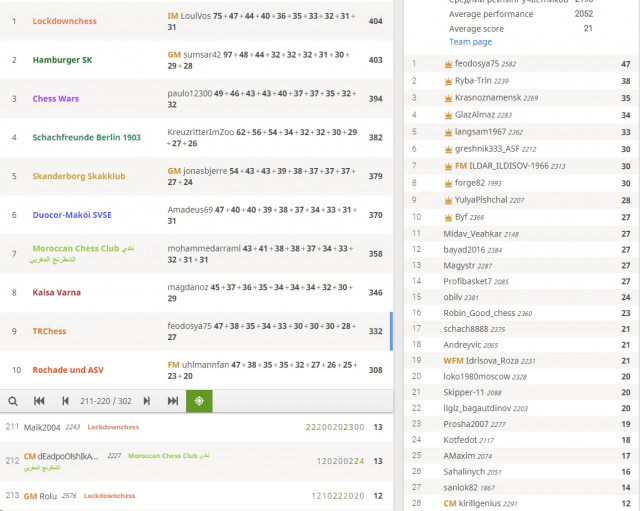Select Kotfedot in team list

pos(460,440)
